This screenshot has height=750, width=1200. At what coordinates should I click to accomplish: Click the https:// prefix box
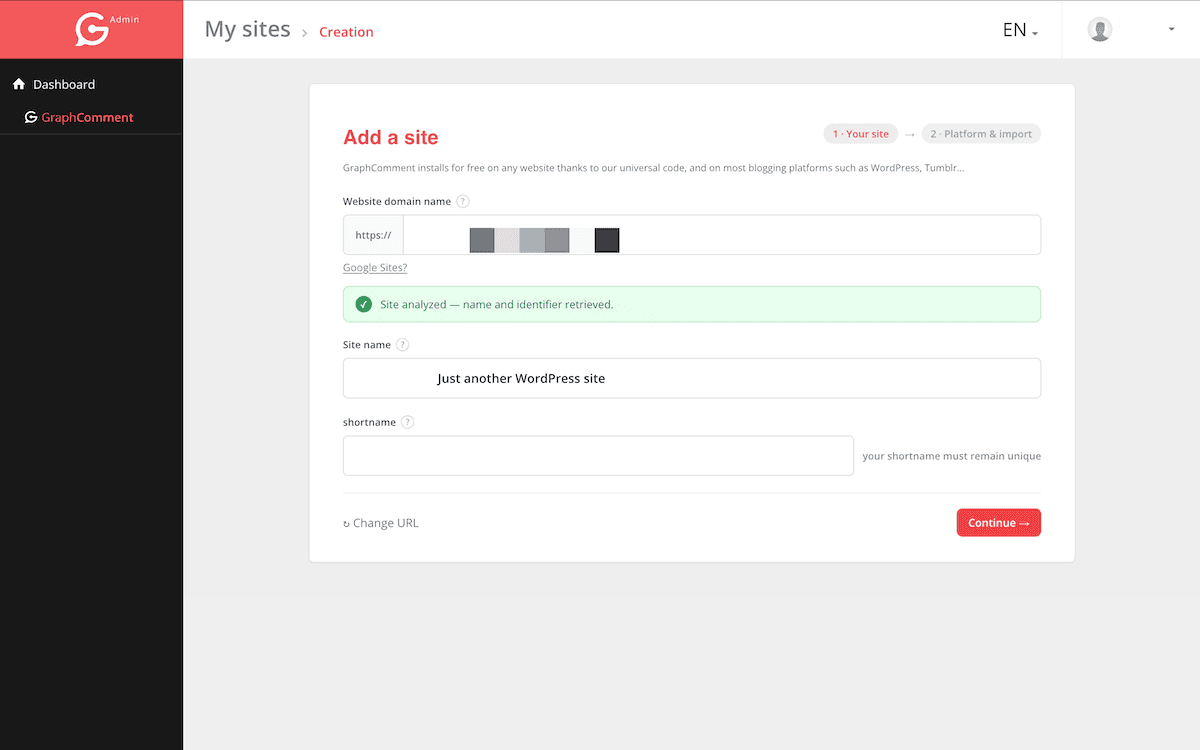pos(373,235)
